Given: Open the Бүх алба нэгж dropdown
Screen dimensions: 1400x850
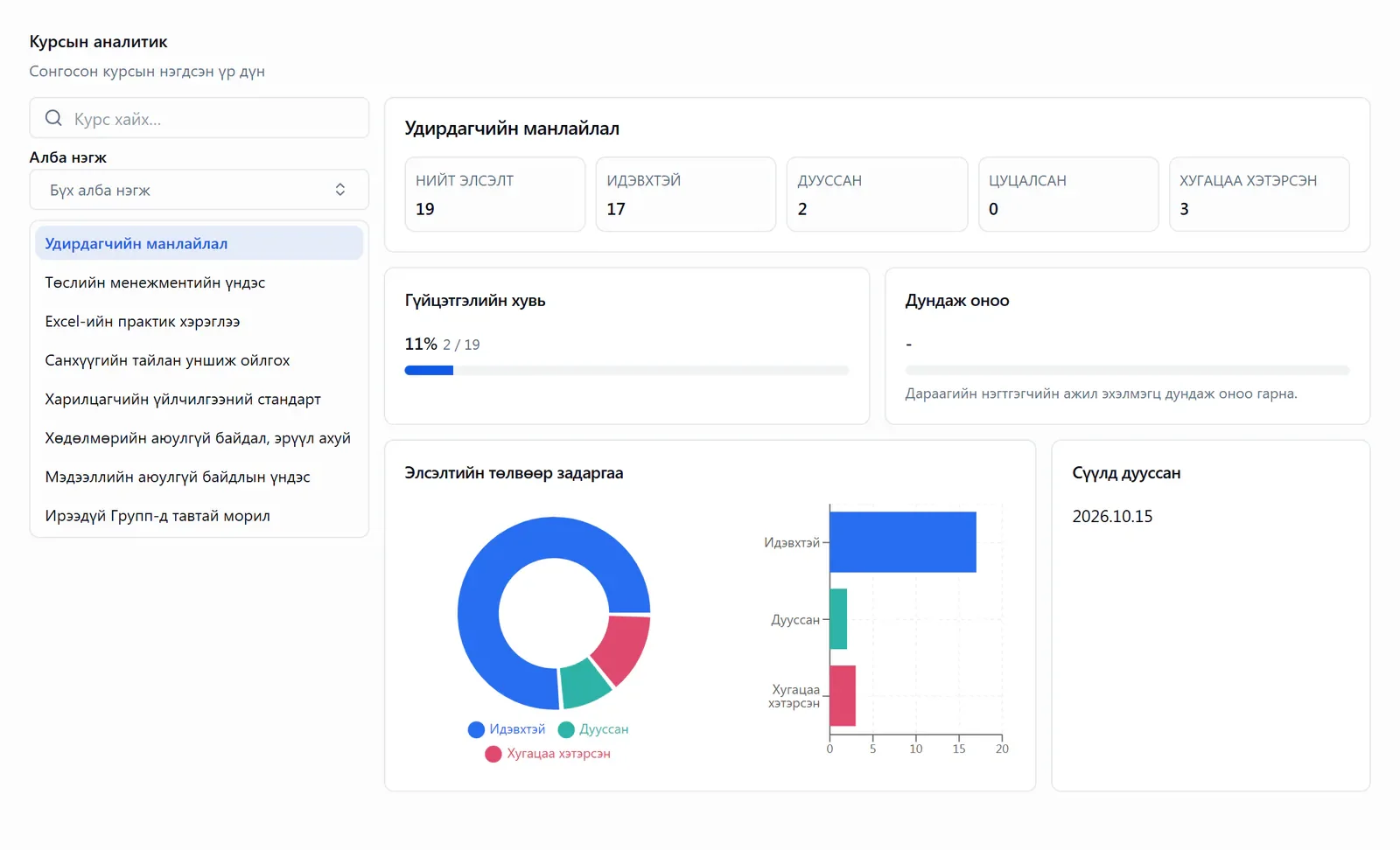Looking at the screenshot, I should tap(199, 190).
